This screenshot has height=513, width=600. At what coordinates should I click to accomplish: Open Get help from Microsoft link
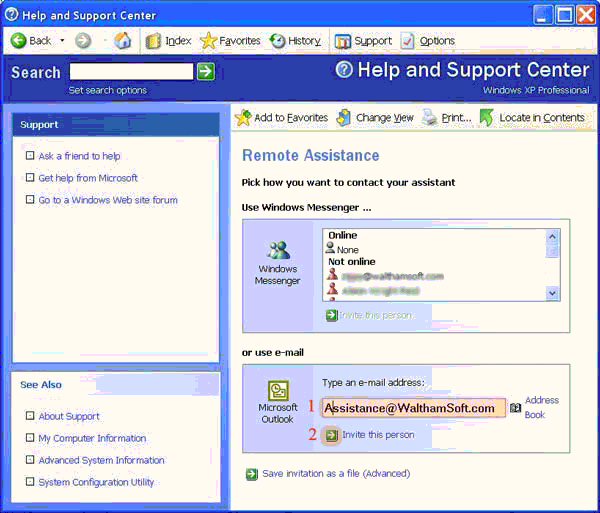coord(88,178)
